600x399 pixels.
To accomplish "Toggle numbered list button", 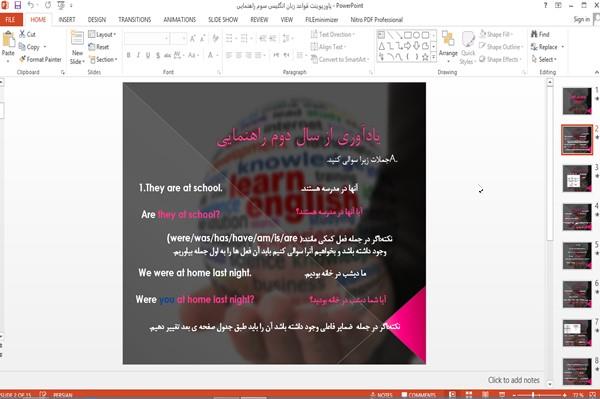I will [x=245, y=38].
